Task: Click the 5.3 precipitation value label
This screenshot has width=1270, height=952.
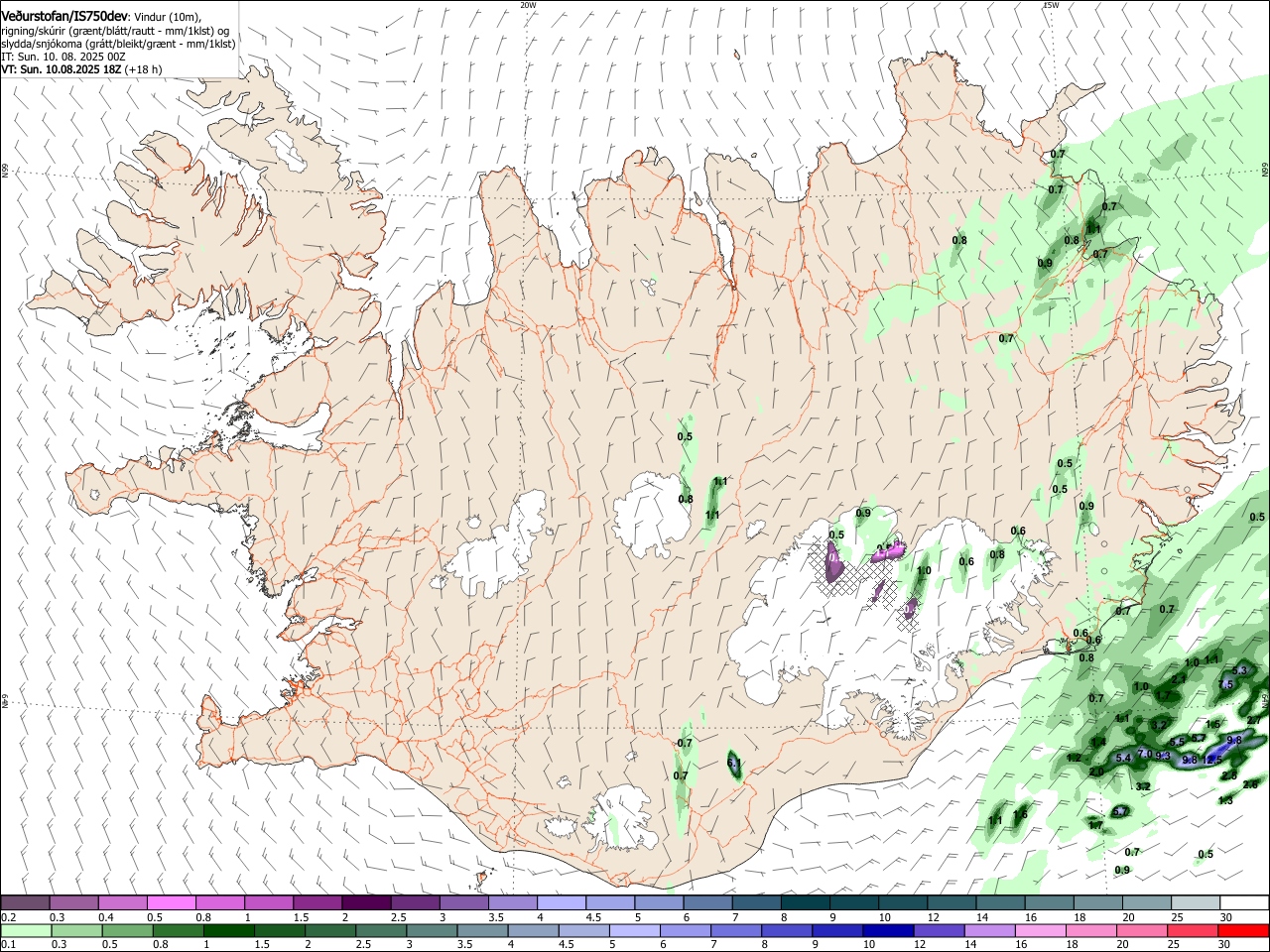Action: click(1238, 670)
